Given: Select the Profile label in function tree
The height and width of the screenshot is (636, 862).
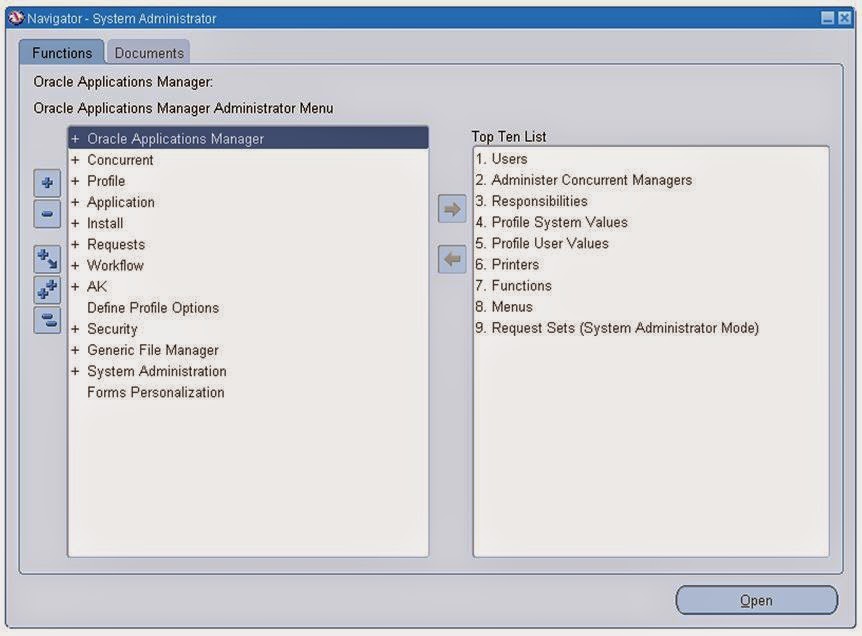Looking at the screenshot, I should (106, 181).
